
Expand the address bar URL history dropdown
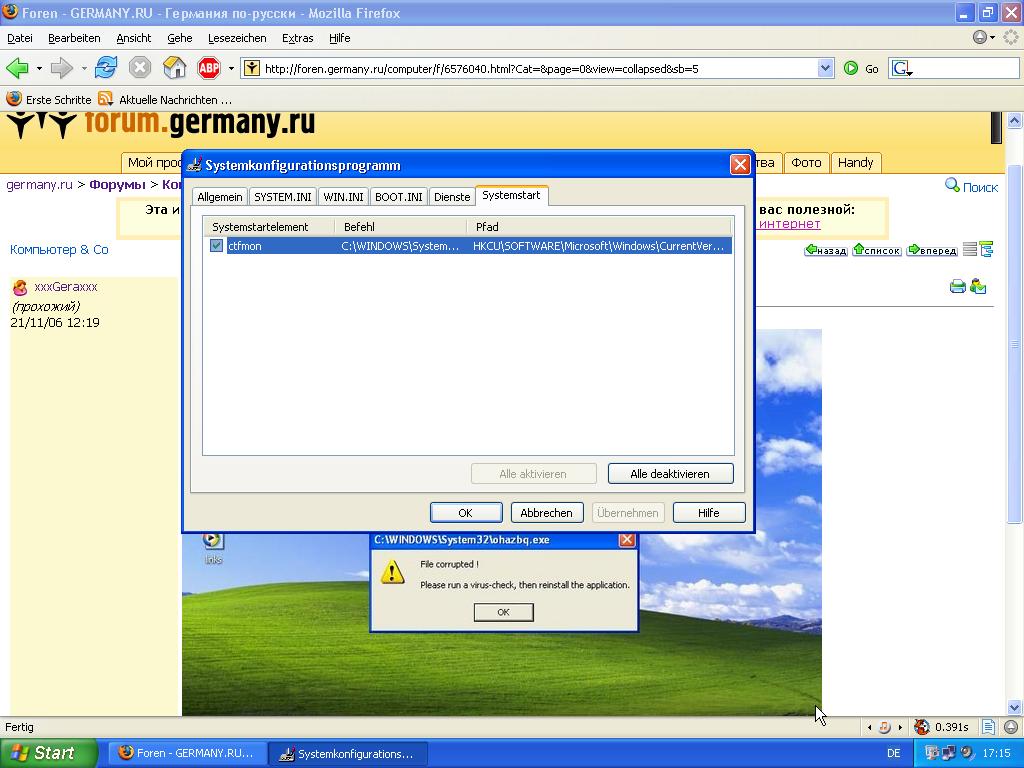[825, 68]
